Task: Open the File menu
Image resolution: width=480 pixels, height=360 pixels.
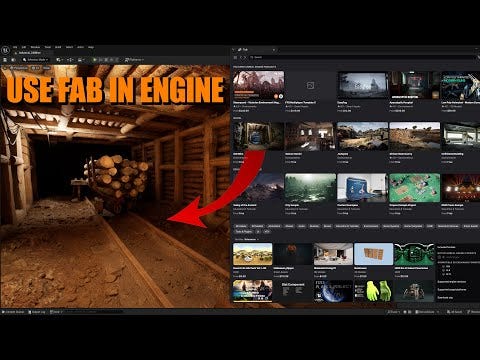Action: (15, 47)
